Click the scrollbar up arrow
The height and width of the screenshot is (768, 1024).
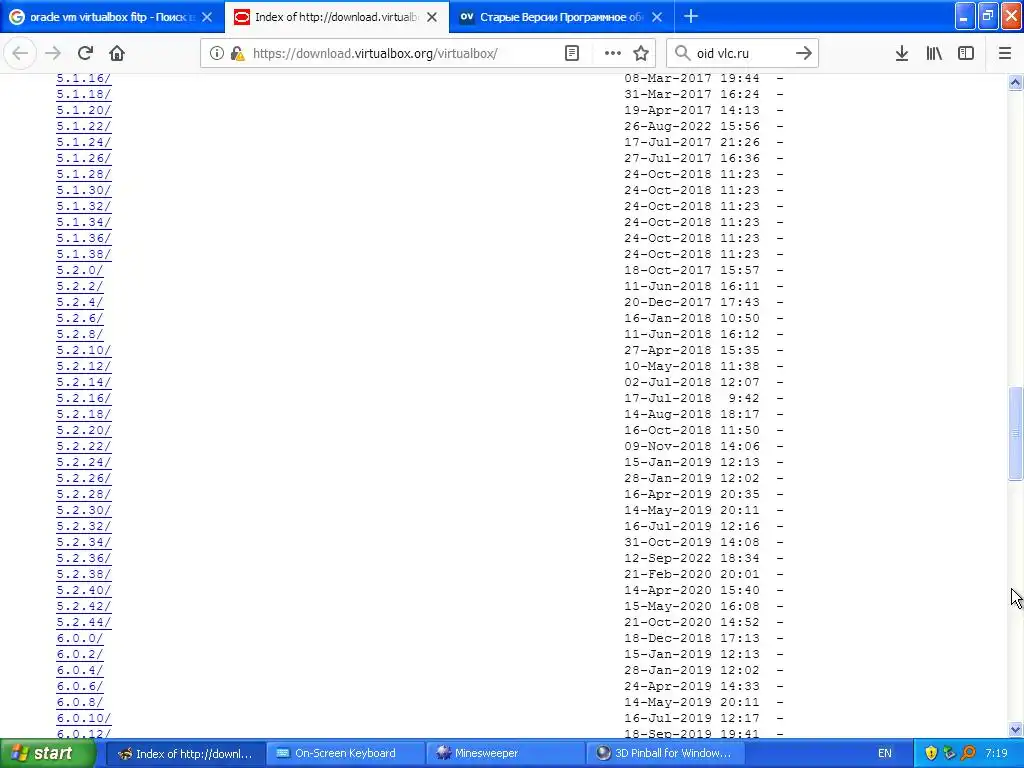tap(1015, 82)
